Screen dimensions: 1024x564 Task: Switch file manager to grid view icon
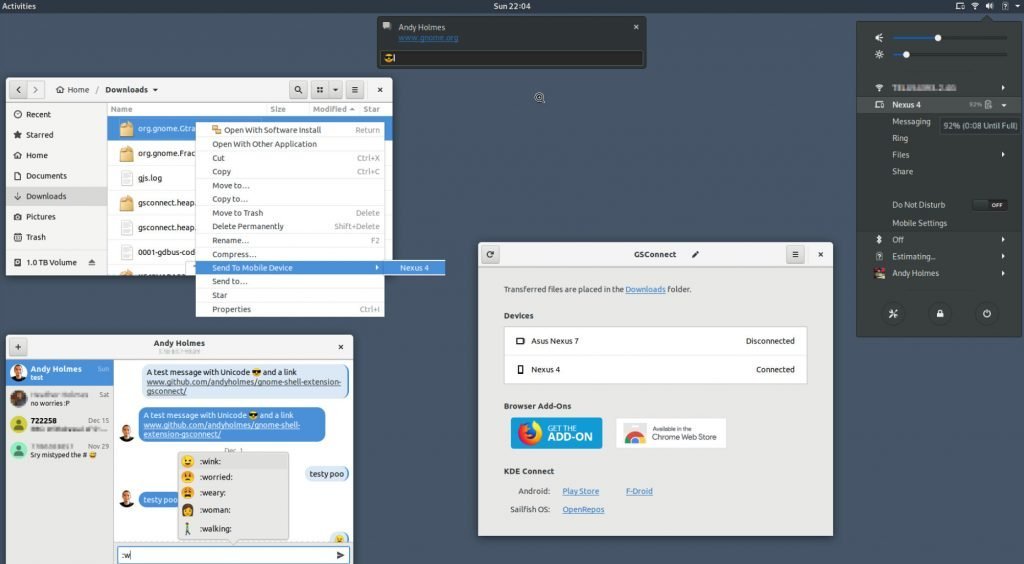point(319,90)
